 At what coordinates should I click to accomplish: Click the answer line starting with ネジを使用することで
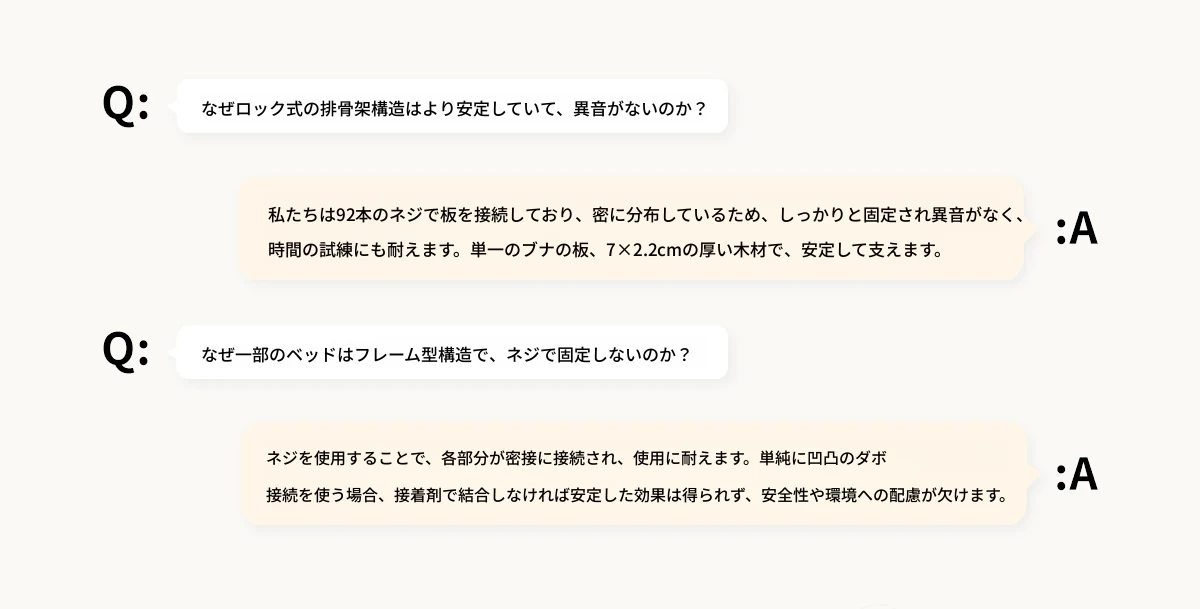[576, 459]
